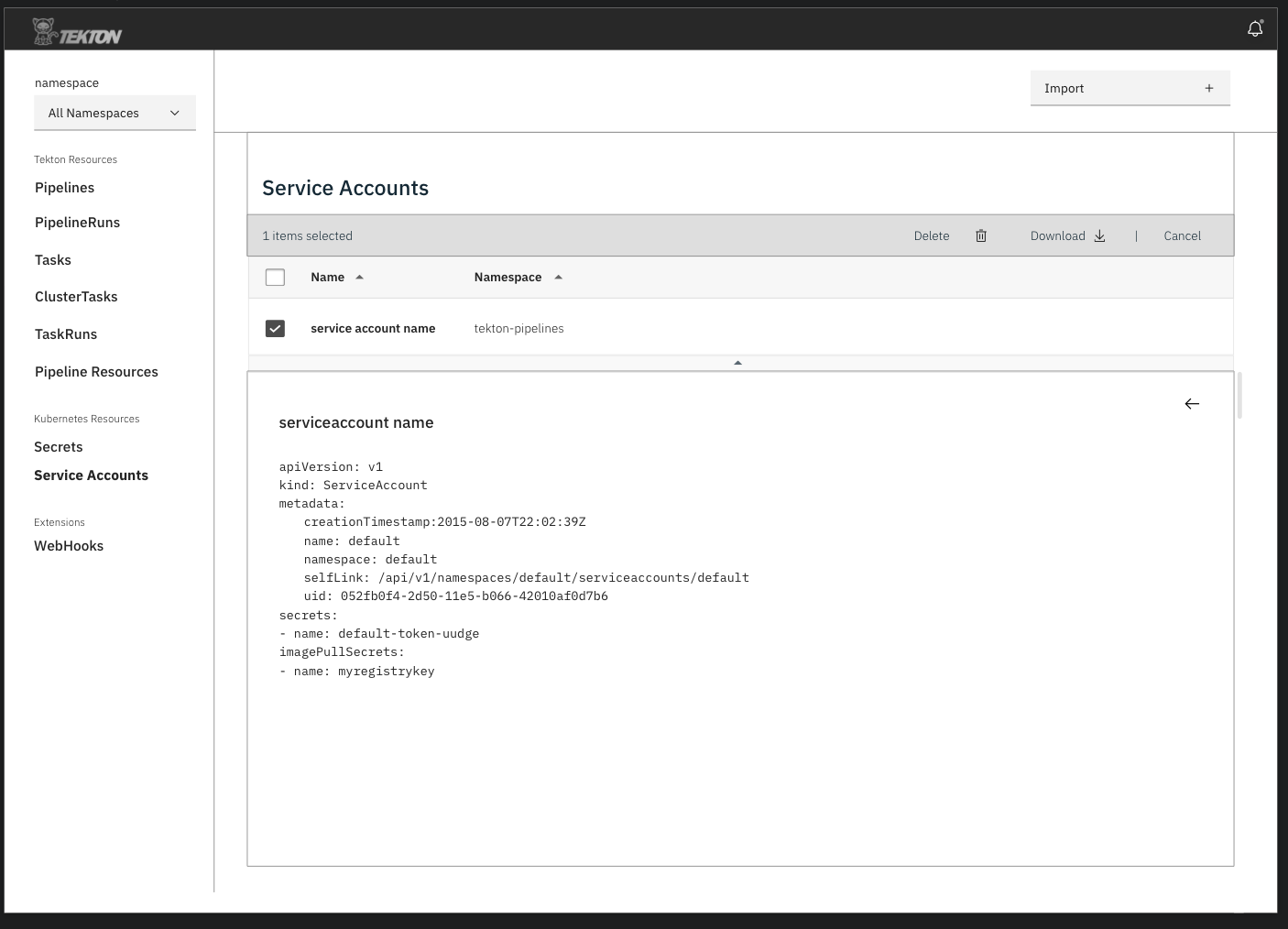Open the ClusterTasks section
The height and width of the screenshot is (929, 1288).
pos(76,296)
